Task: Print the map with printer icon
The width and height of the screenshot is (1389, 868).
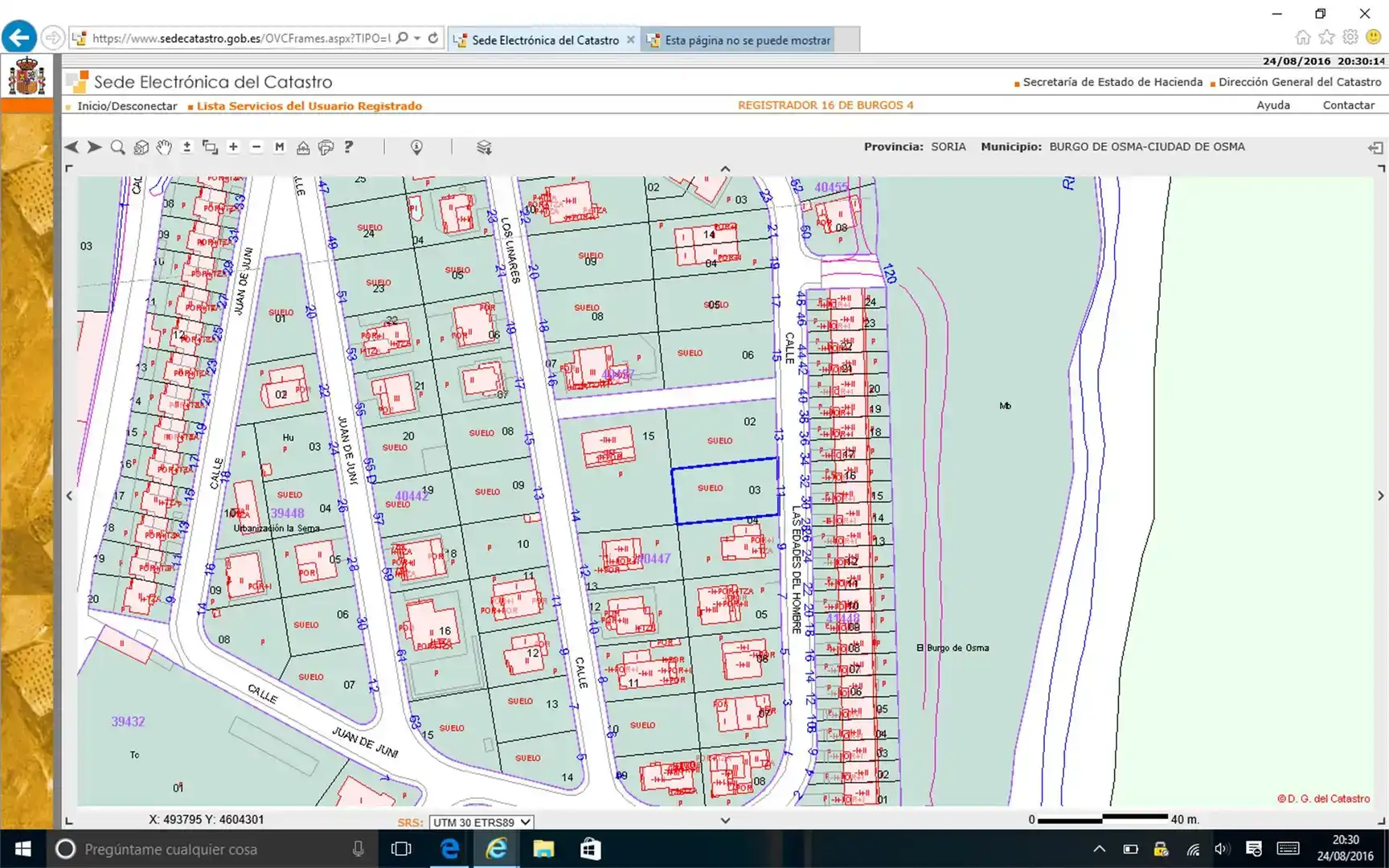Action: point(326,147)
